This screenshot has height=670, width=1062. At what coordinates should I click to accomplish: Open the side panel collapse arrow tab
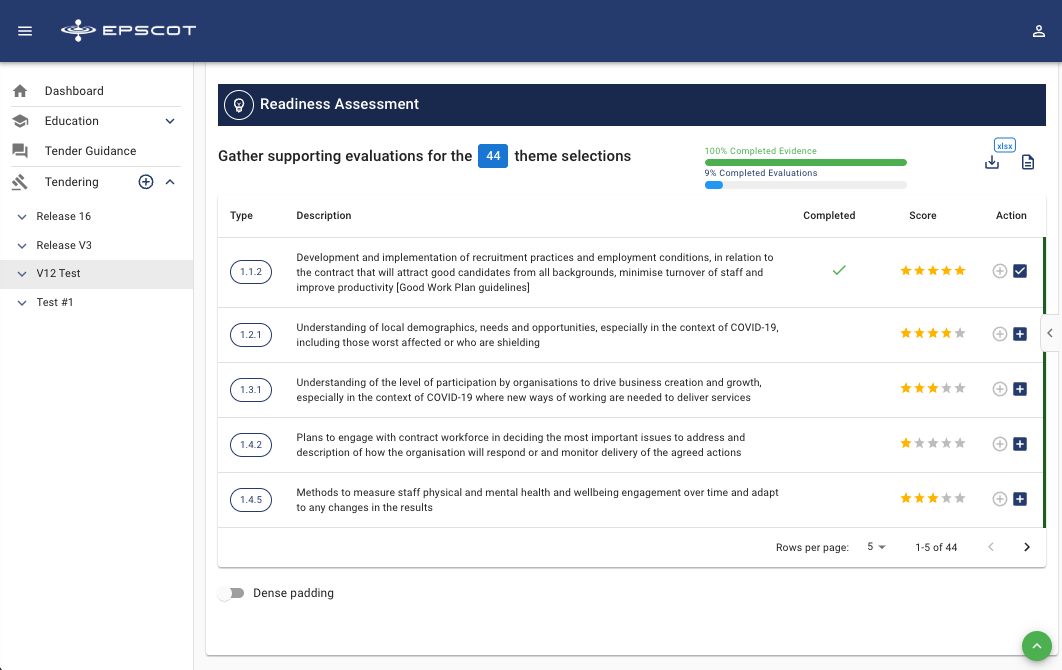tap(1050, 333)
